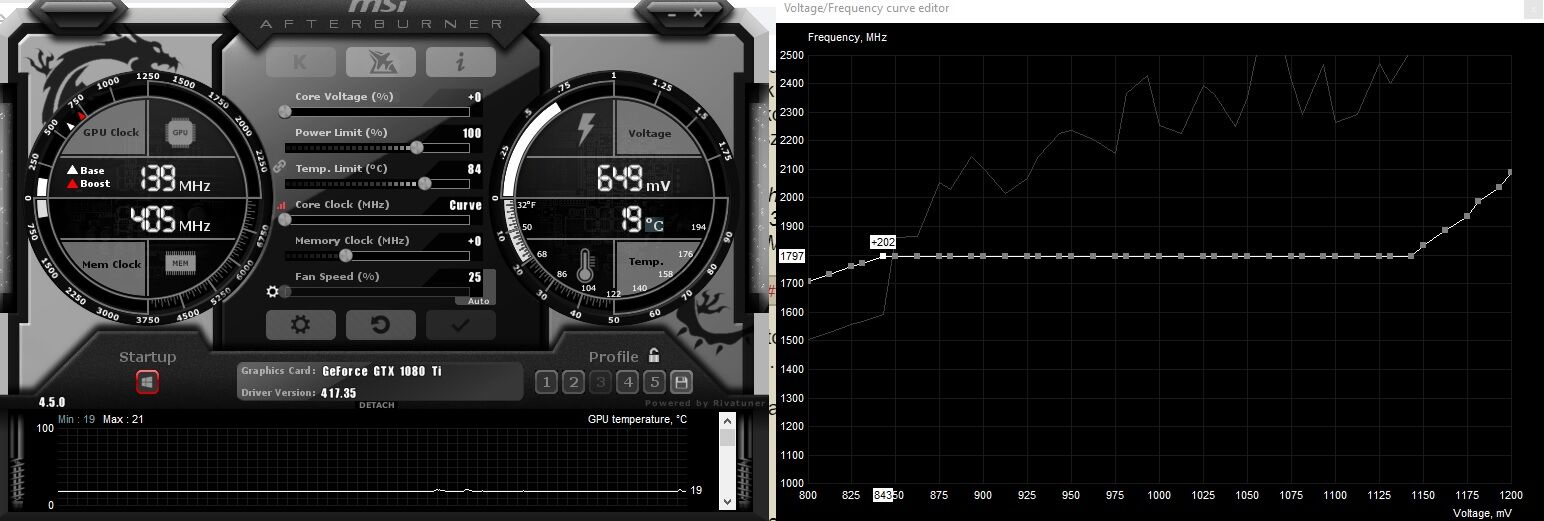This screenshot has width=1544, height=521.
Task: Open curve editor via Core Clock bars icon
Action: [281, 205]
